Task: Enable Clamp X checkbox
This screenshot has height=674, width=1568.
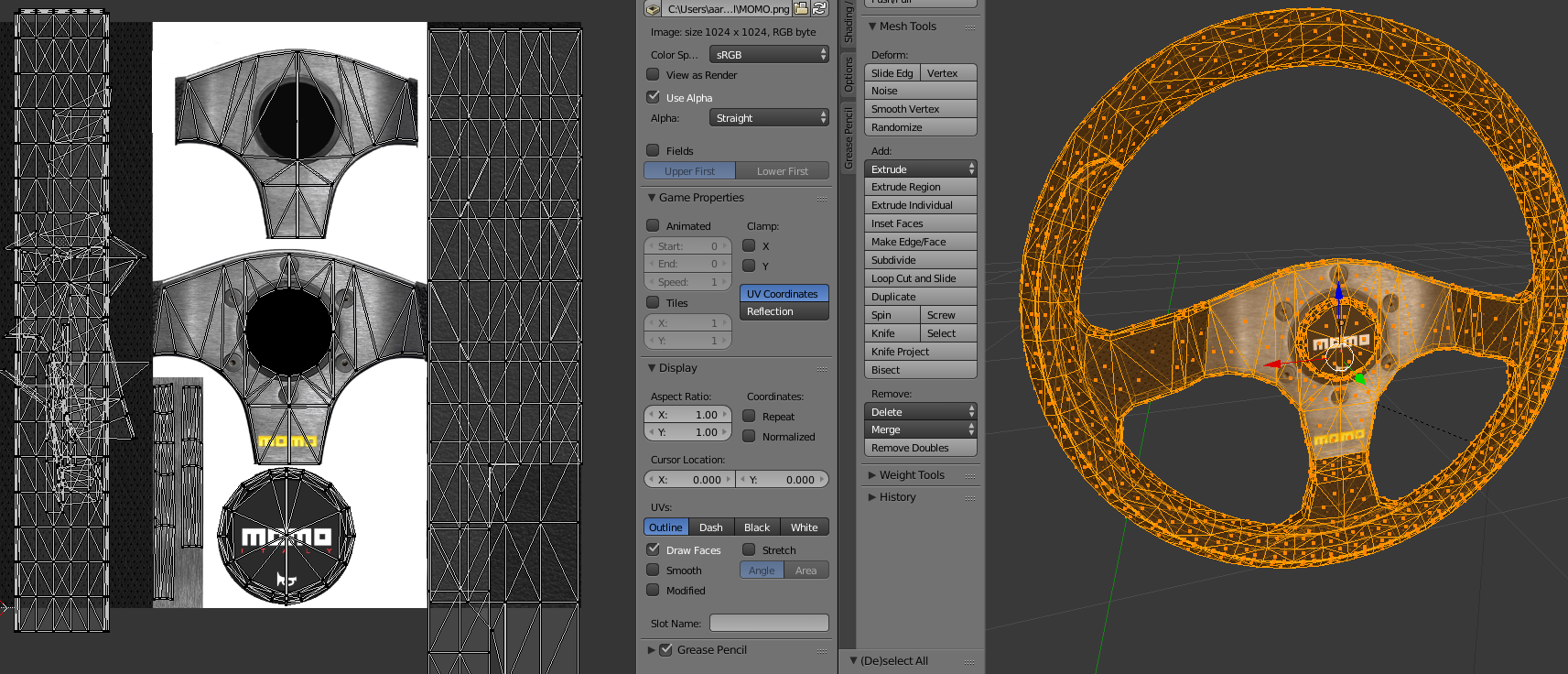Action: (x=749, y=245)
